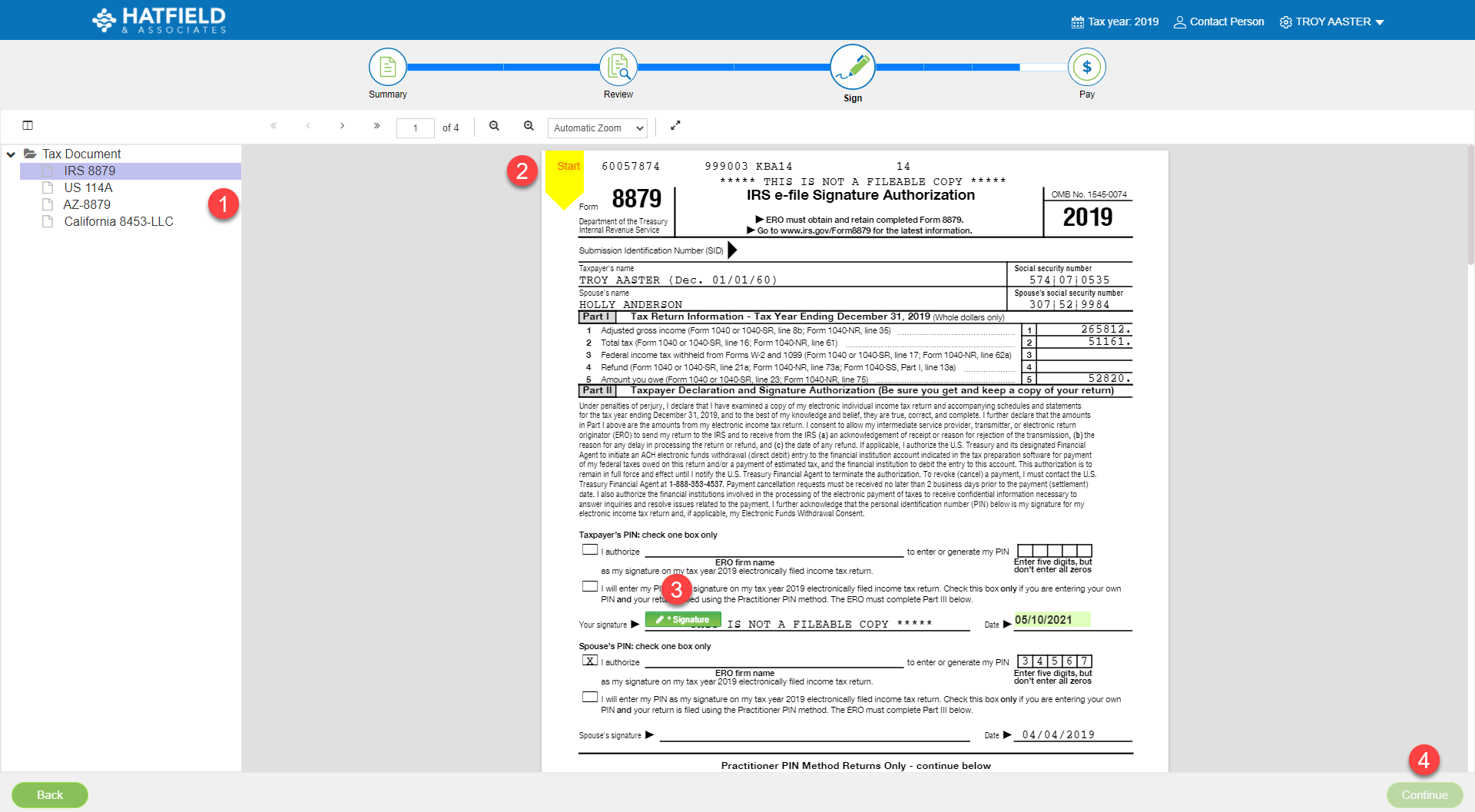Open the TROY AASTER account dropdown arrow
Screen dimensions: 1475x812
[x=1380, y=22]
